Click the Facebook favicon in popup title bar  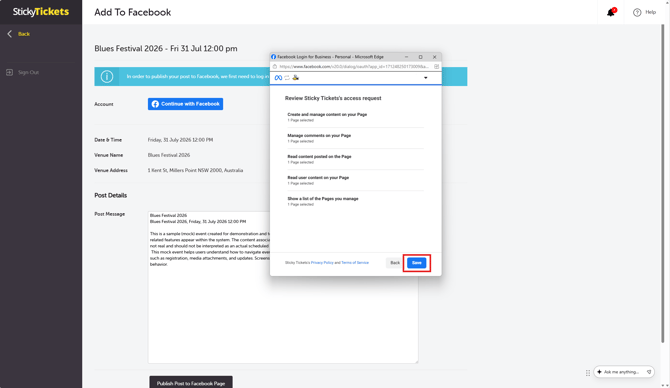click(x=273, y=57)
